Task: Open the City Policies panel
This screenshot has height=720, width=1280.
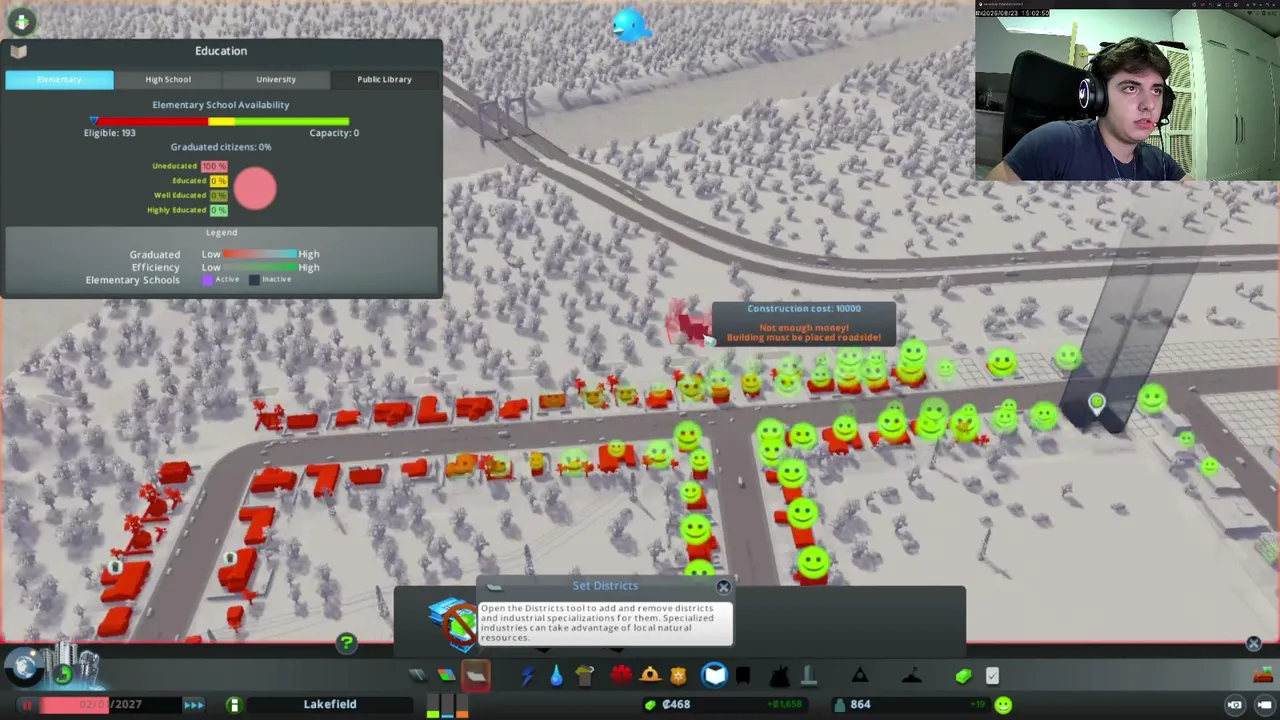Action: point(992,676)
